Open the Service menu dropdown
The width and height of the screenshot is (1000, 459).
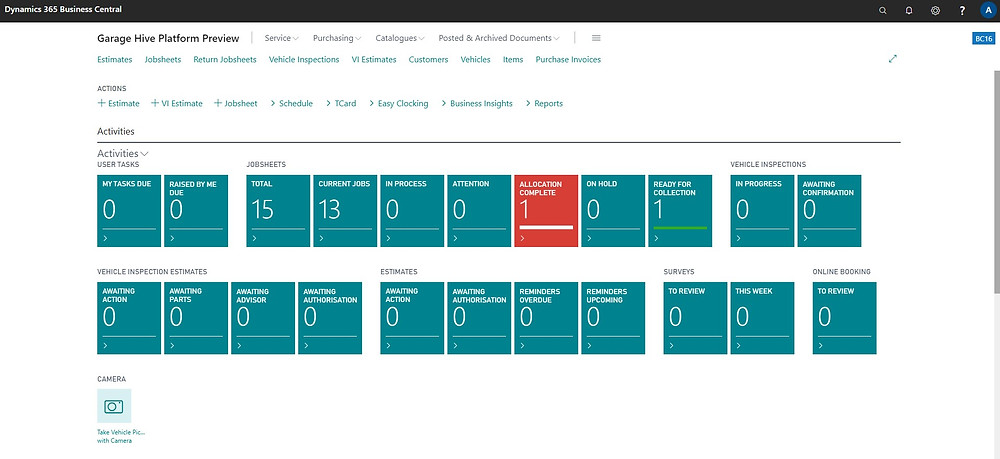281,38
